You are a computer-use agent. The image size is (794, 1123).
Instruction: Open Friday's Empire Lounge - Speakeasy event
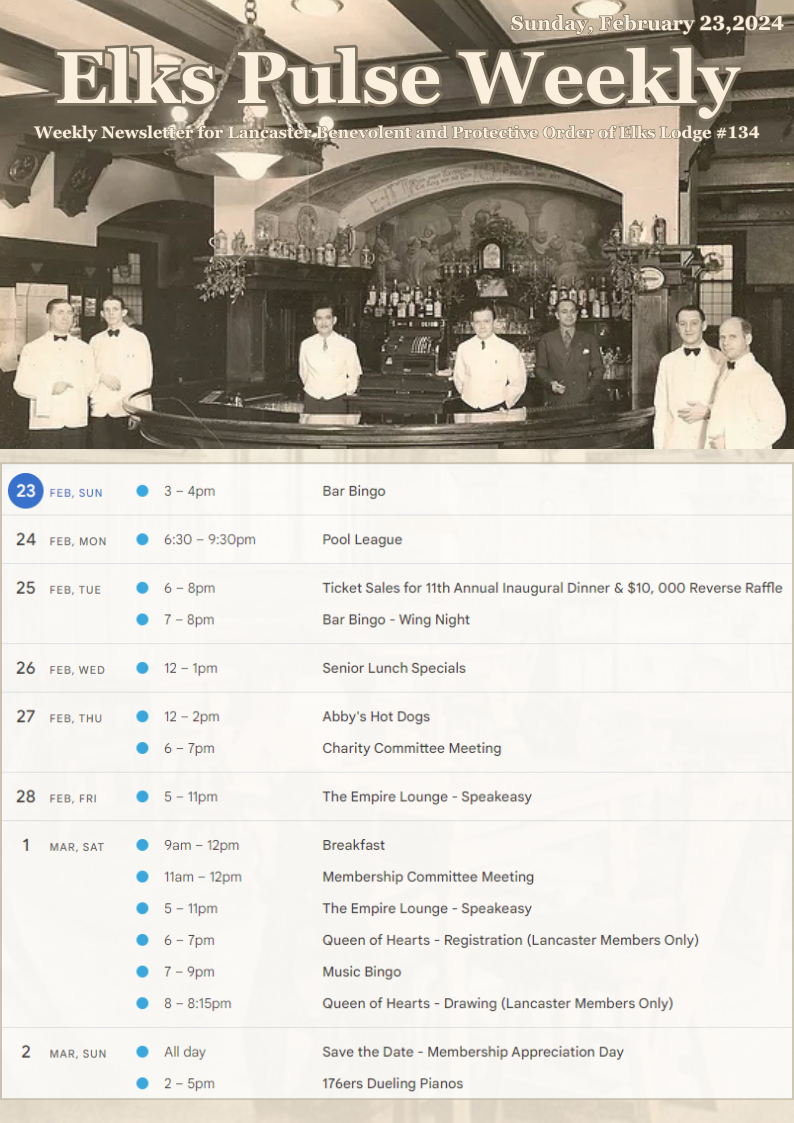(x=427, y=796)
